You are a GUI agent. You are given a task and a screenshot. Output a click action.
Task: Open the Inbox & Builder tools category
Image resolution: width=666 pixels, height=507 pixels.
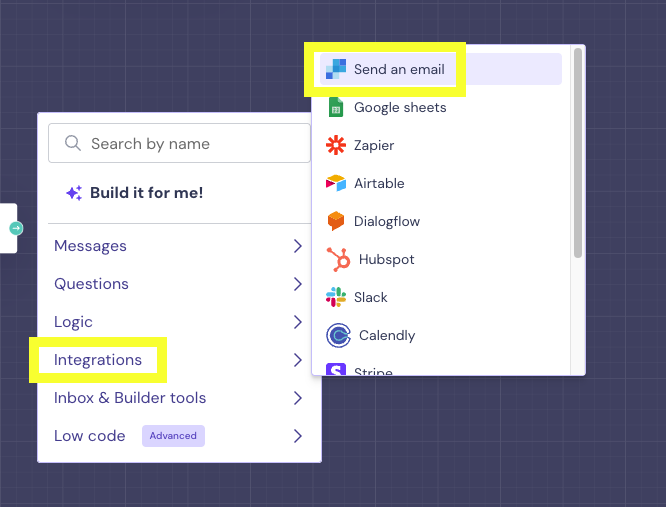pyautogui.click(x=130, y=398)
